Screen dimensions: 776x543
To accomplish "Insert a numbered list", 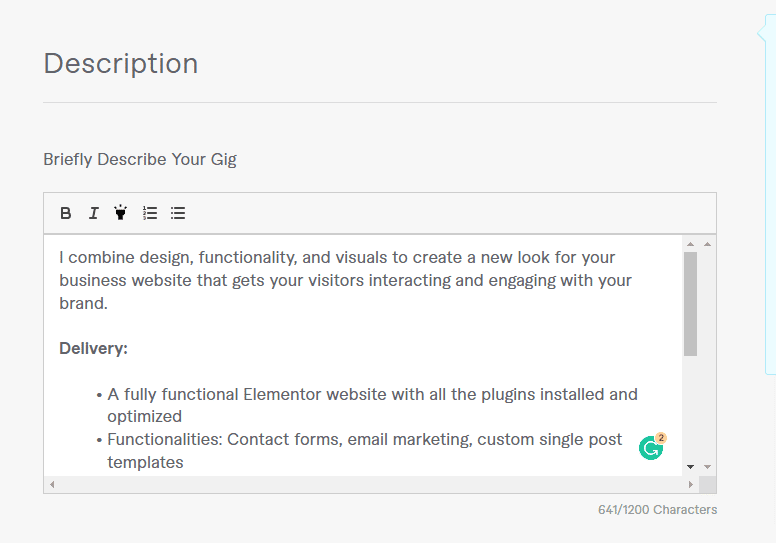I will point(150,213).
